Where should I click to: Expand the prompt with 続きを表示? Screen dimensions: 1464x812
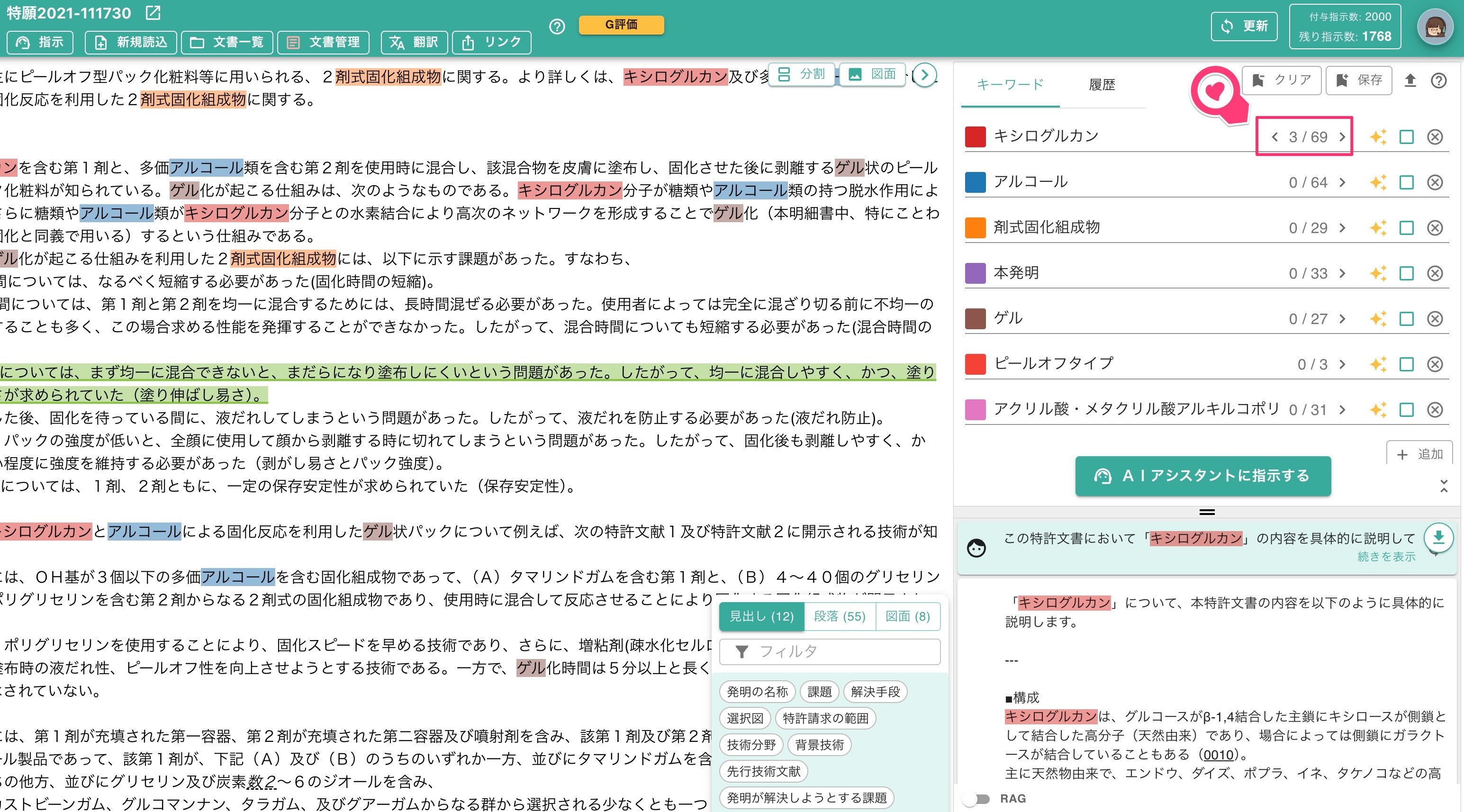pyautogui.click(x=1386, y=557)
